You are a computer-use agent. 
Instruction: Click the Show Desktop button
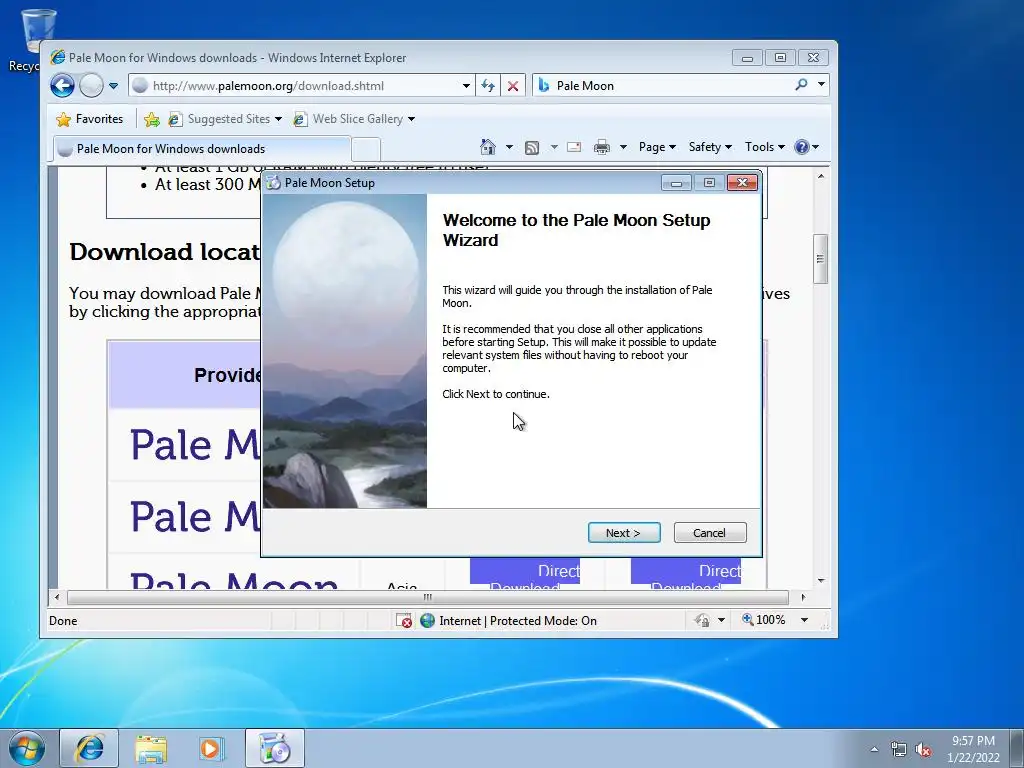(1017, 748)
